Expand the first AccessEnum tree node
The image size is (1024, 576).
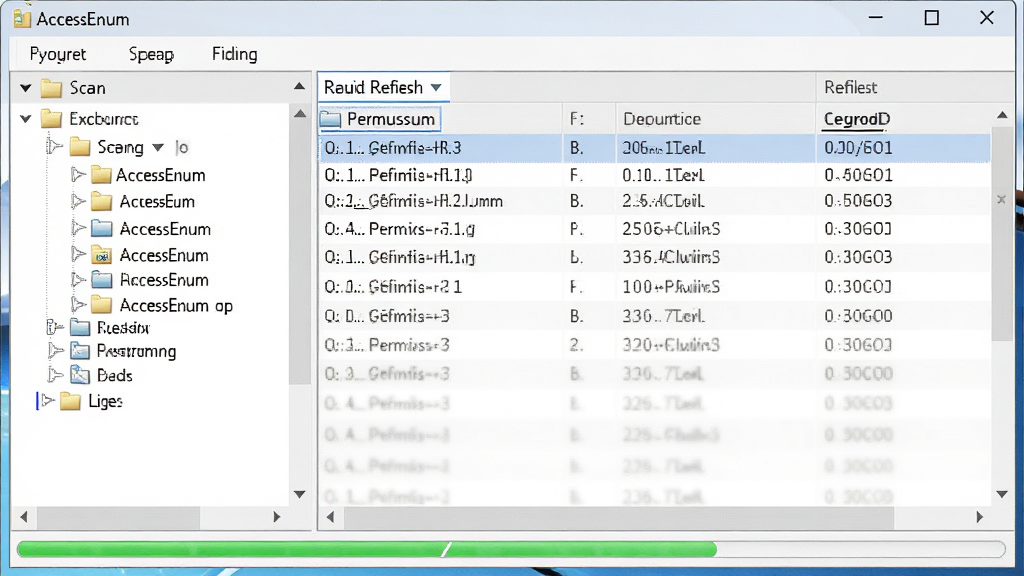tap(78, 174)
